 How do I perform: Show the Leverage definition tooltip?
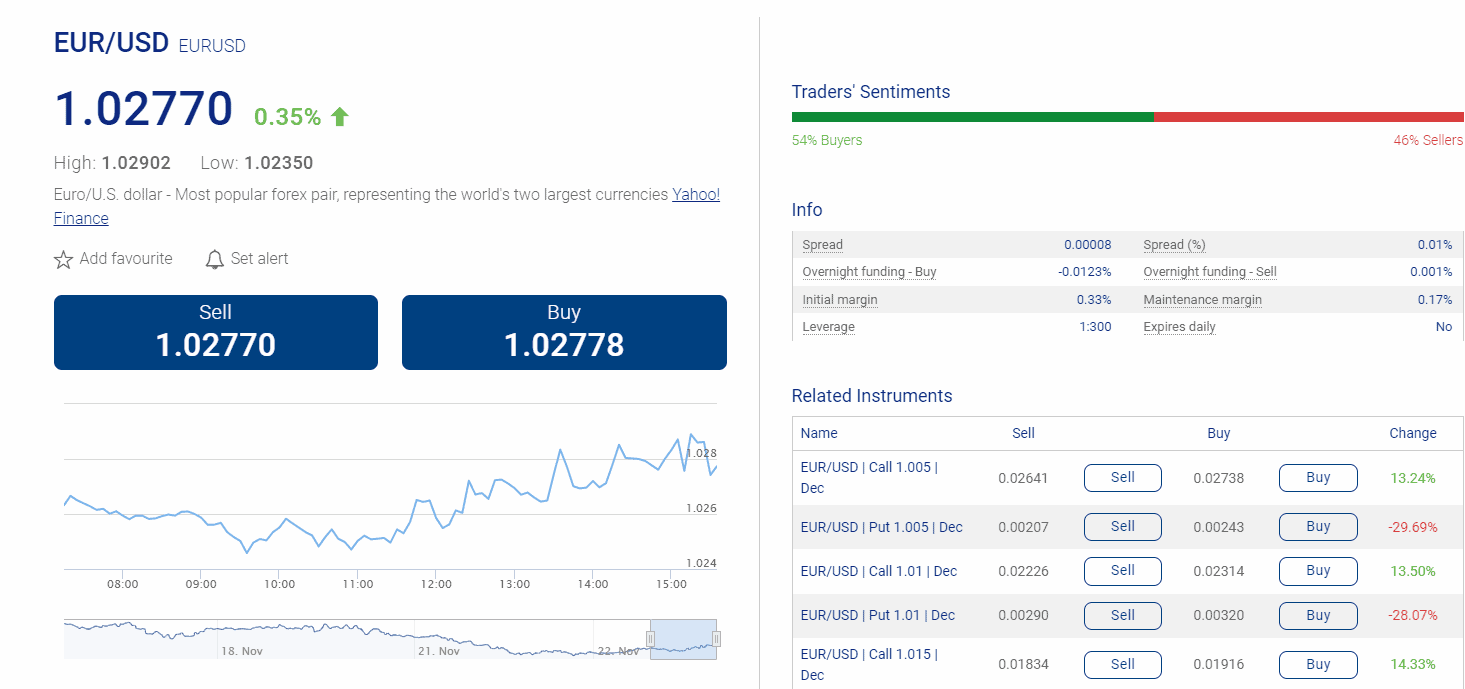point(827,326)
